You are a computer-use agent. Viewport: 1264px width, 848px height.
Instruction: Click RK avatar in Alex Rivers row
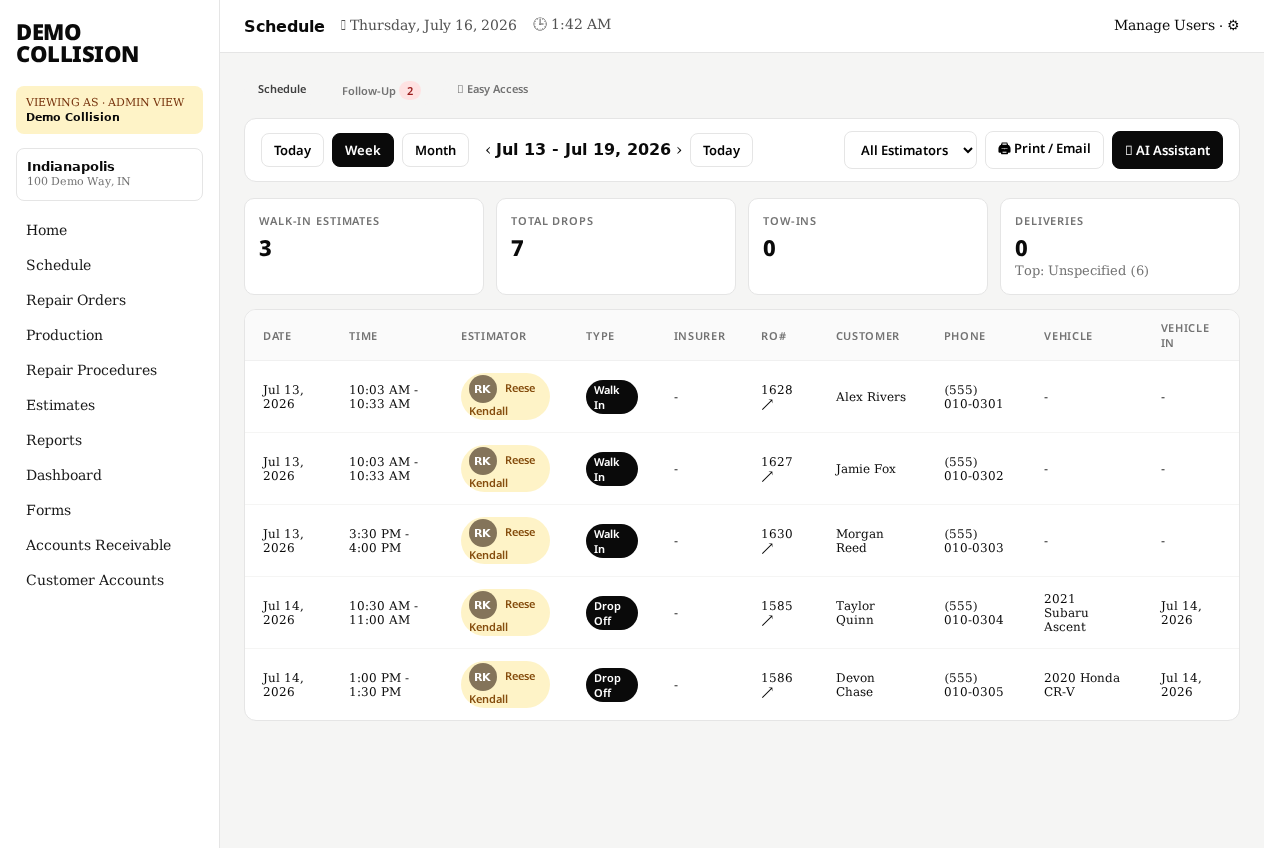[x=483, y=389]
